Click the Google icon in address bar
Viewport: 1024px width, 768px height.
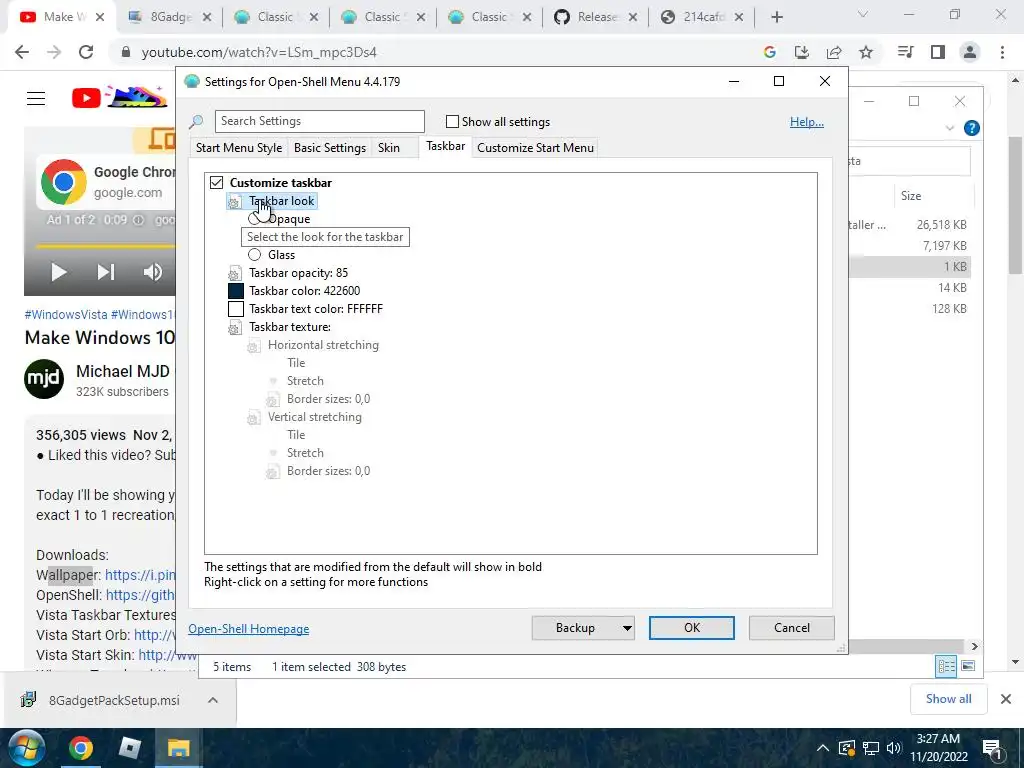[x=769, y=52]
